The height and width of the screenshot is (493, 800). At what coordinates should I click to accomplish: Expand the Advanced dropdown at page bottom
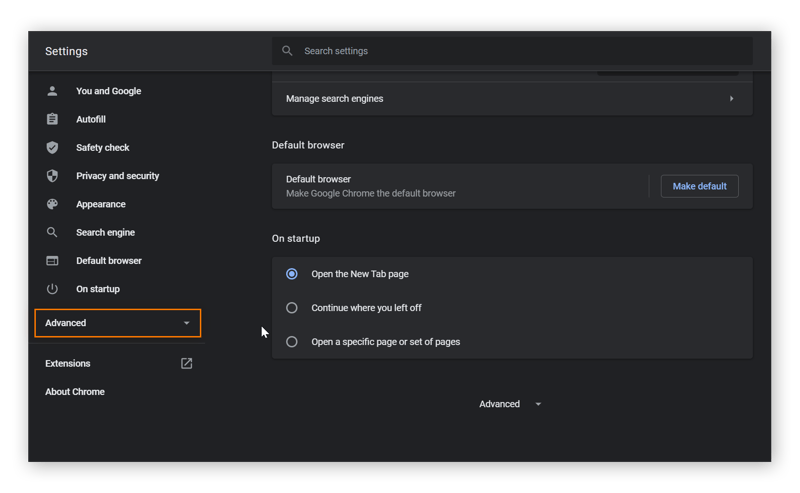[510, 404]
